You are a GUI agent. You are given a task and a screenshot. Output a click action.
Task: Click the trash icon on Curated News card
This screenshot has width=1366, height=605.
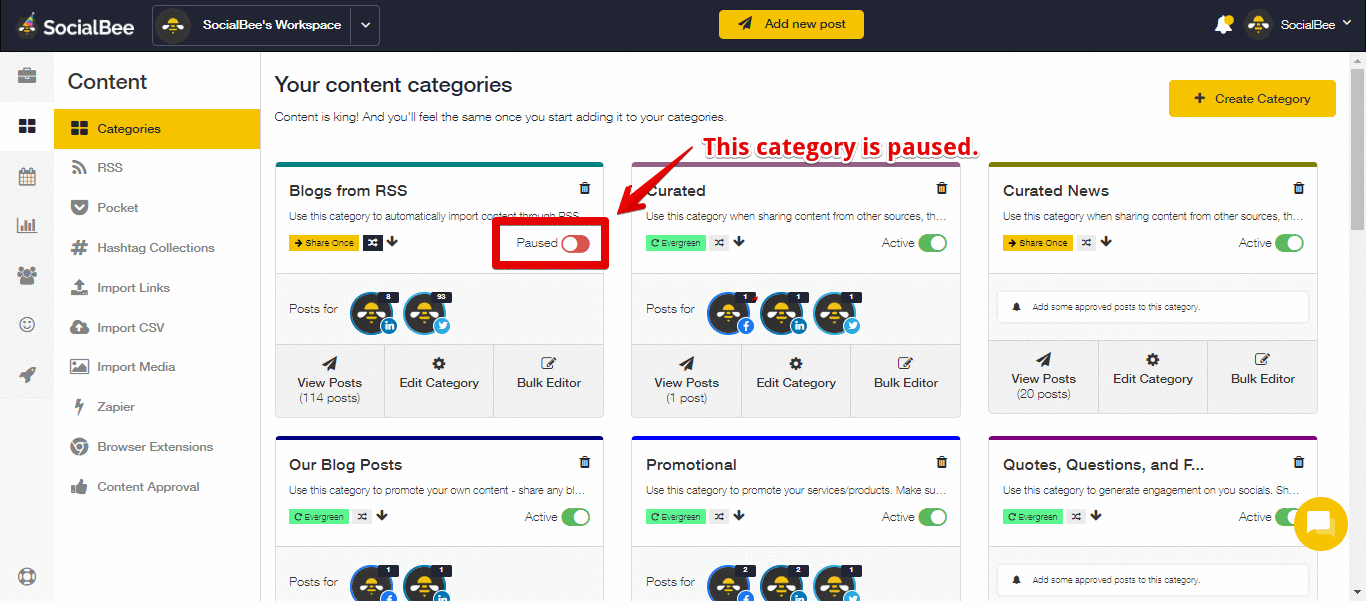point(1299,188)
